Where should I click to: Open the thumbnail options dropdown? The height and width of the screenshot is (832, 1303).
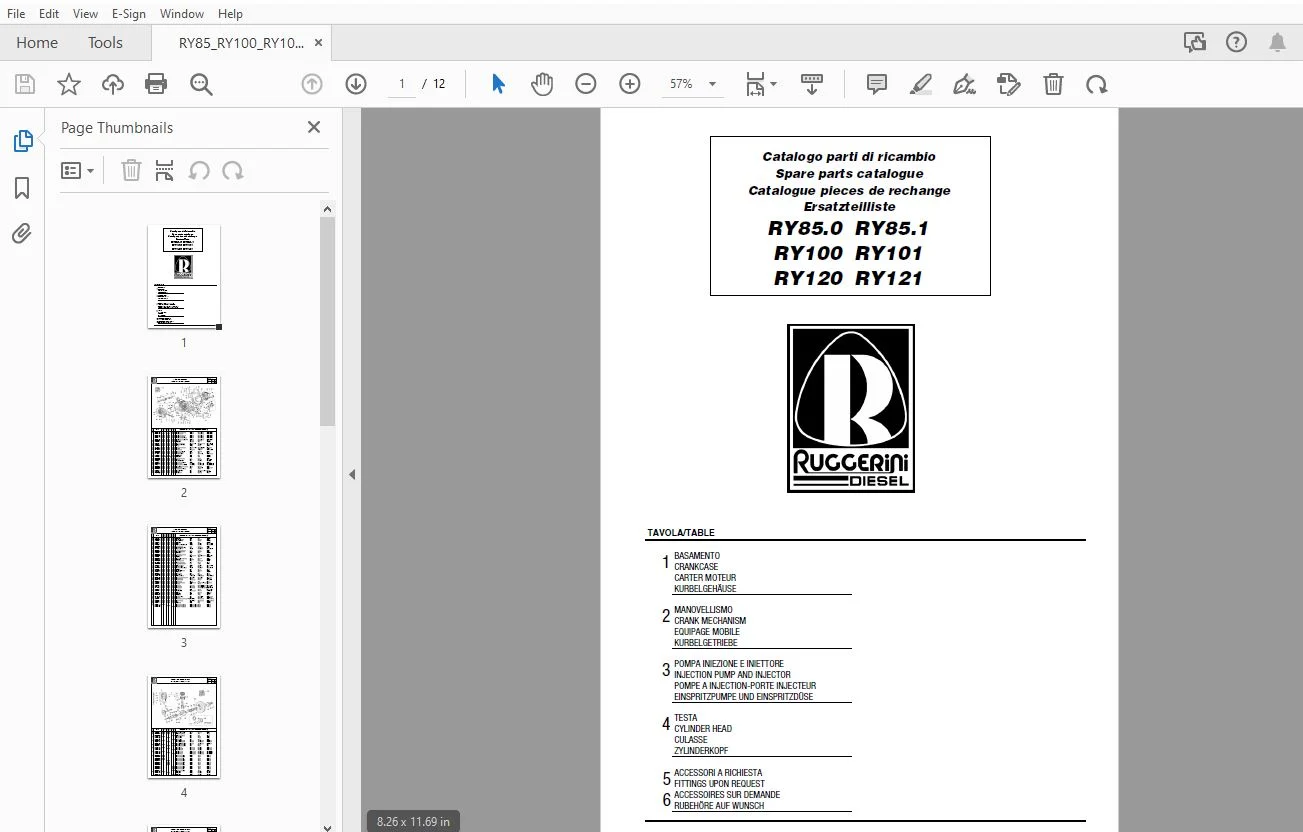(78, 171)
